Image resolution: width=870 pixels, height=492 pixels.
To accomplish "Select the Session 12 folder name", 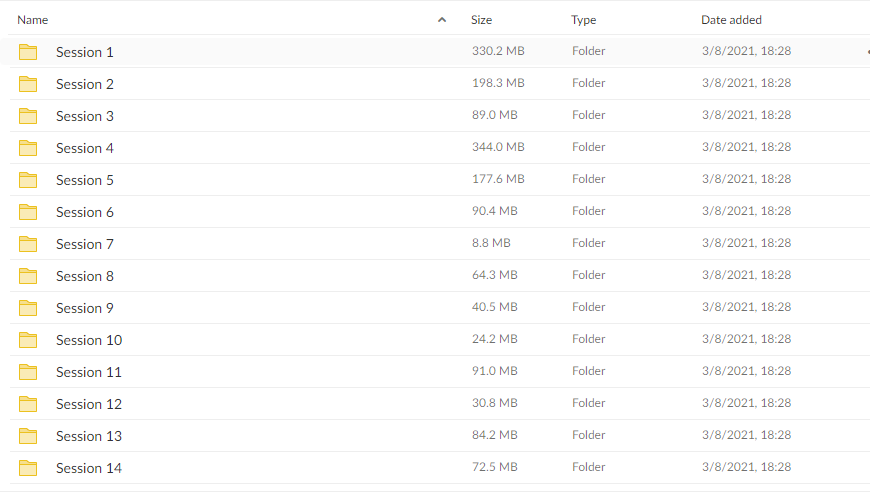I will coord(89,404).
